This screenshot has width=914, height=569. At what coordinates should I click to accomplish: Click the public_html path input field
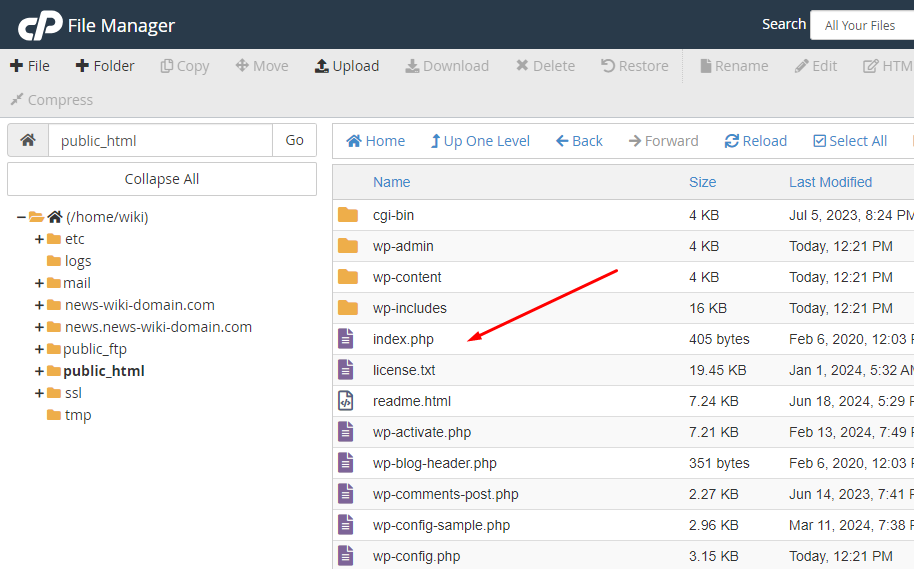tap(160, 140)
